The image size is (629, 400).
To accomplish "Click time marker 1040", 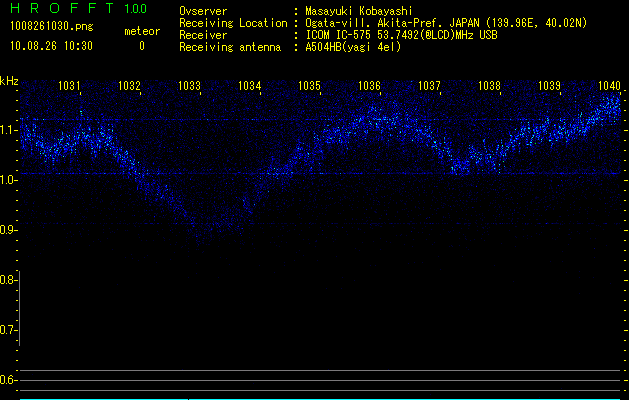I will click(609, 85).
